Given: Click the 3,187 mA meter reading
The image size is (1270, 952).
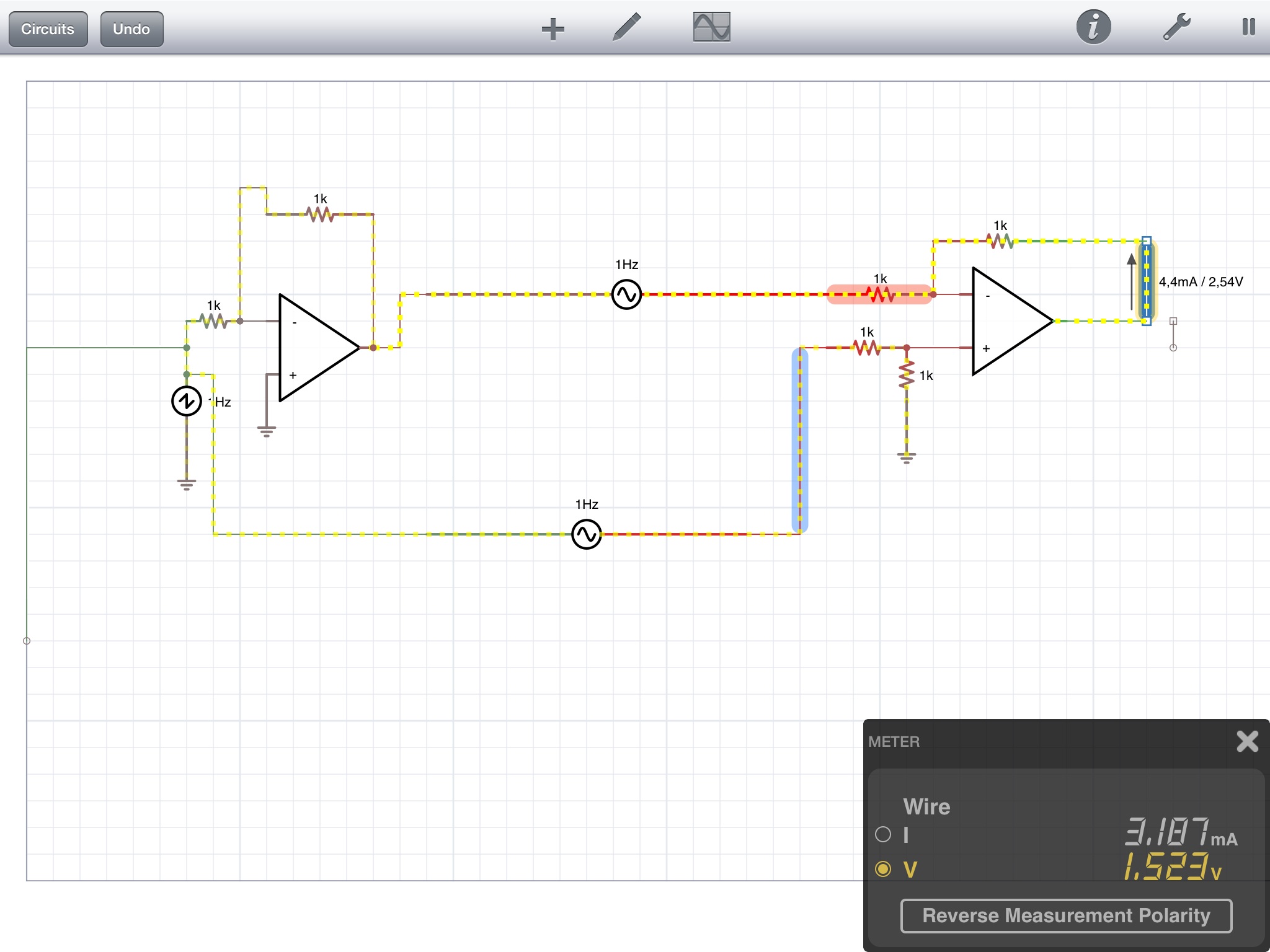Looking at the screenshot, I should click(1181, 832).
